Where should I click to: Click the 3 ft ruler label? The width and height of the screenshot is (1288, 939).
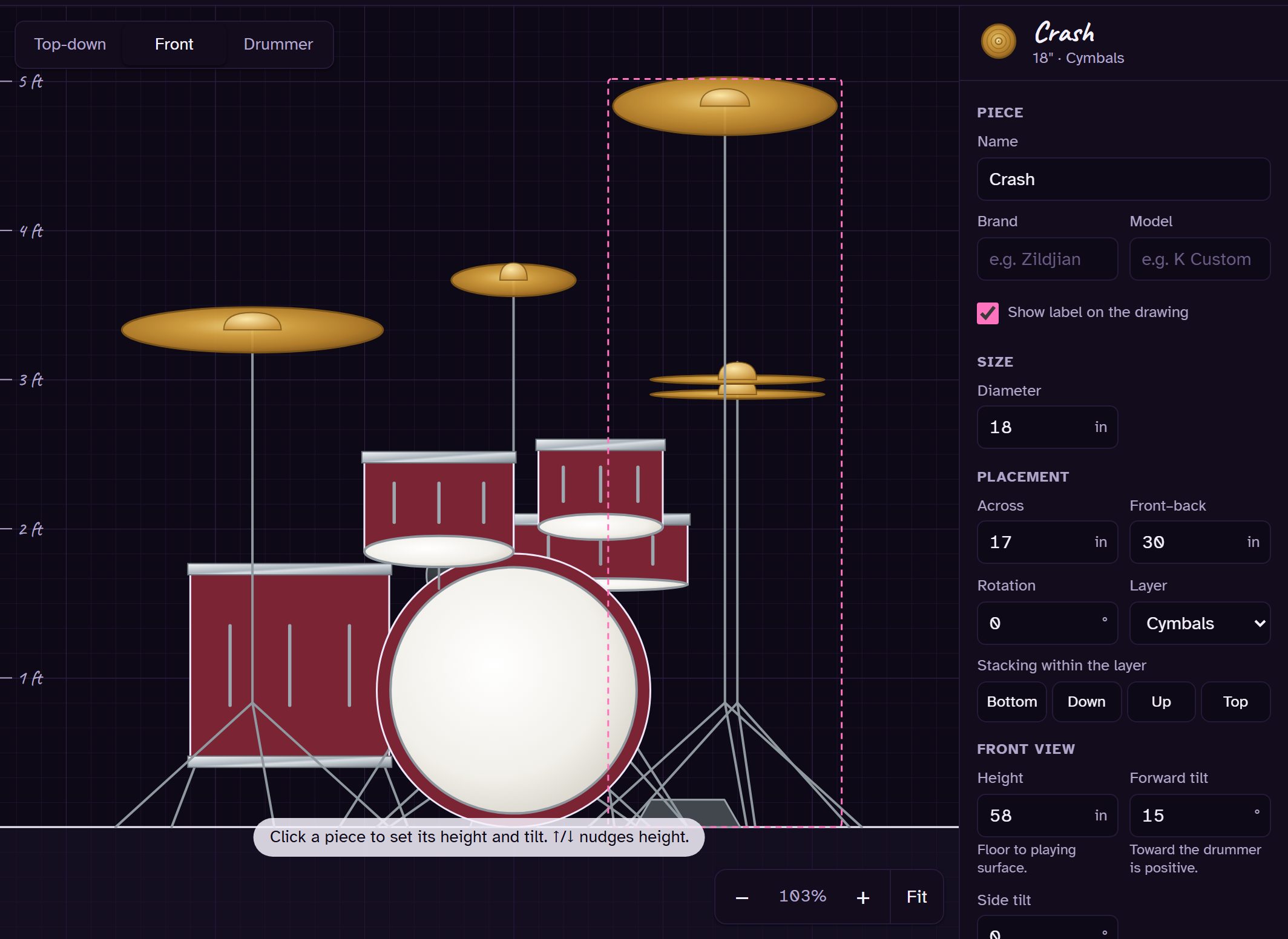coord(31,380)
